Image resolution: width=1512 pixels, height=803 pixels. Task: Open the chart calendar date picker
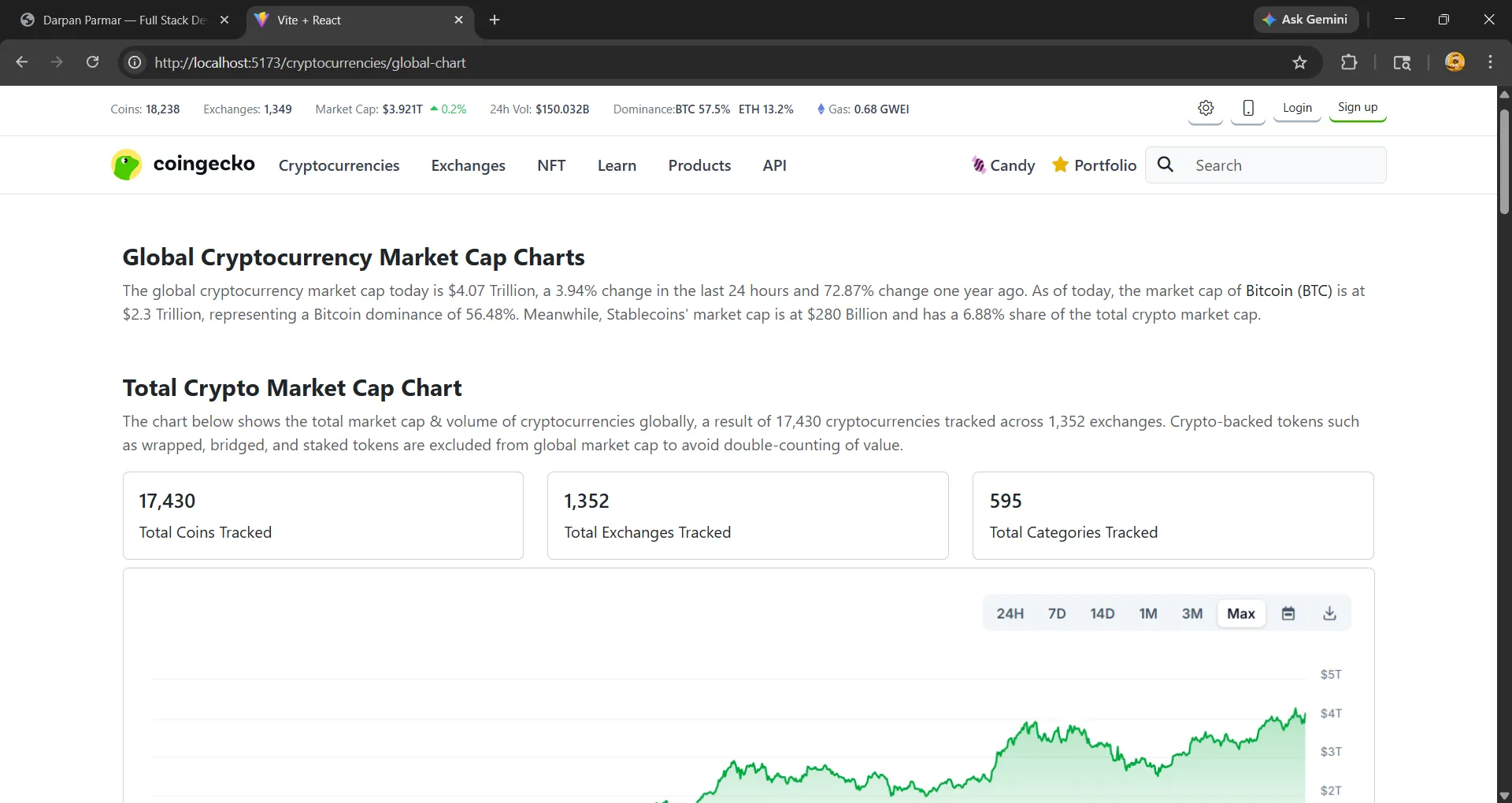click(1288, 613)
